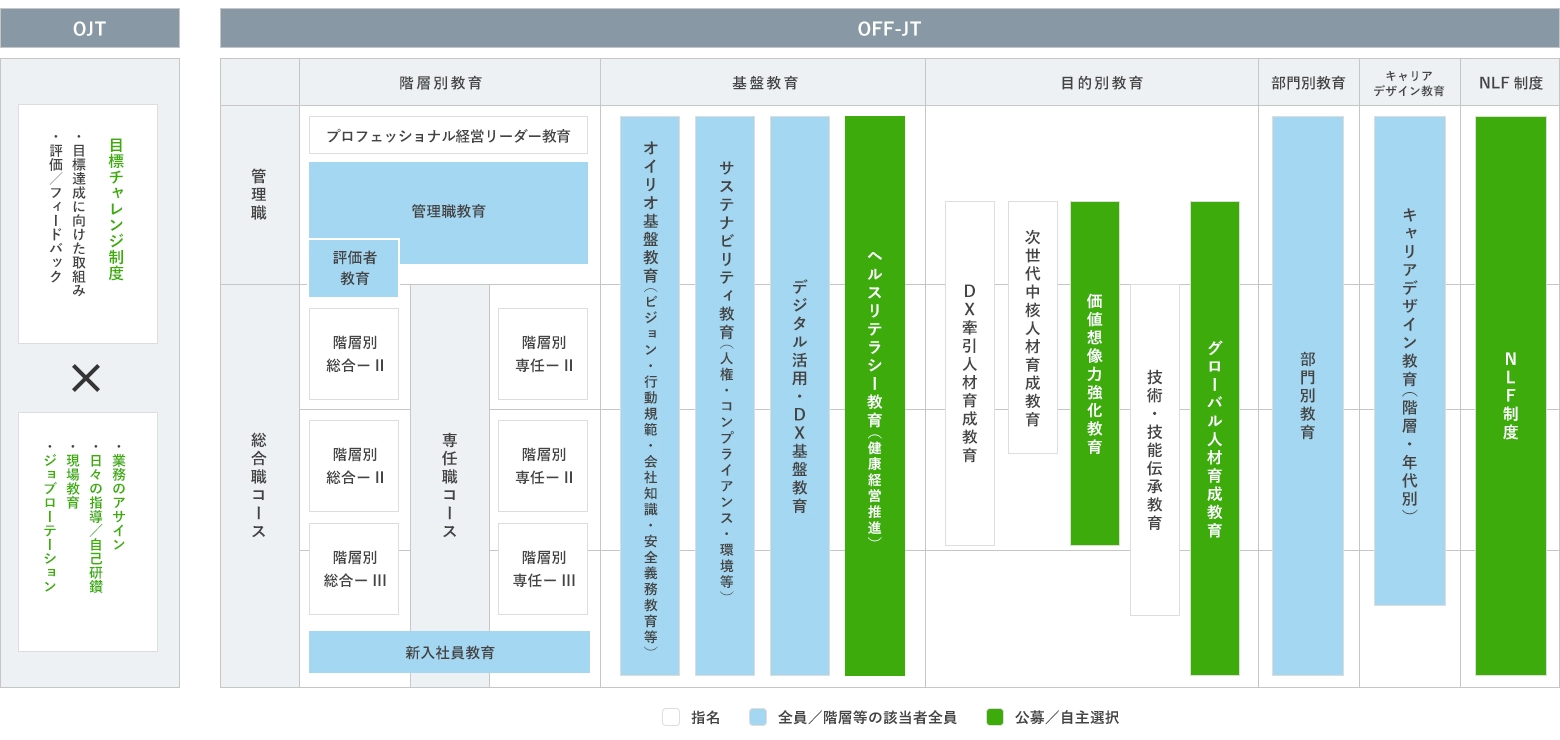Click the white legend swatch
The height and width of the screenshot is (740, 1560).
(670, 716)
